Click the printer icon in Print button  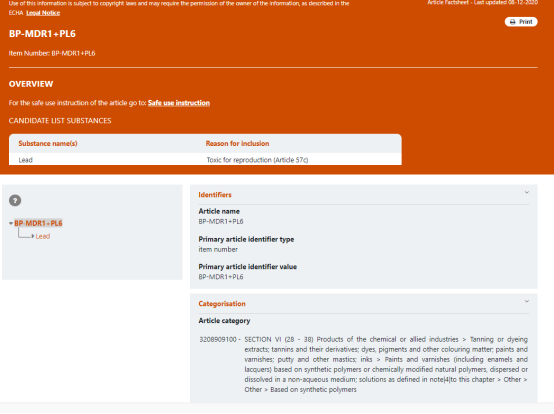[513, 22]
